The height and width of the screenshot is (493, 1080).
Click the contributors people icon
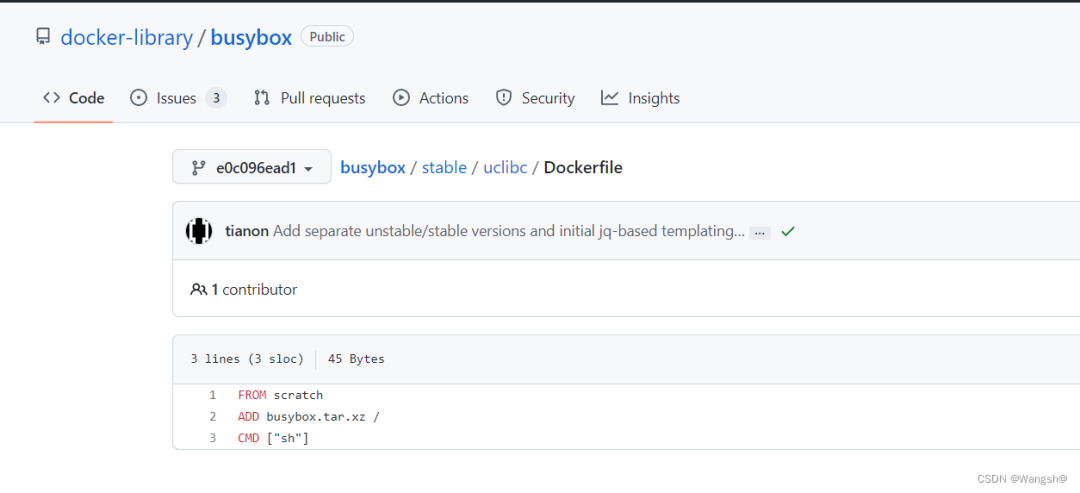pos(198,290)
